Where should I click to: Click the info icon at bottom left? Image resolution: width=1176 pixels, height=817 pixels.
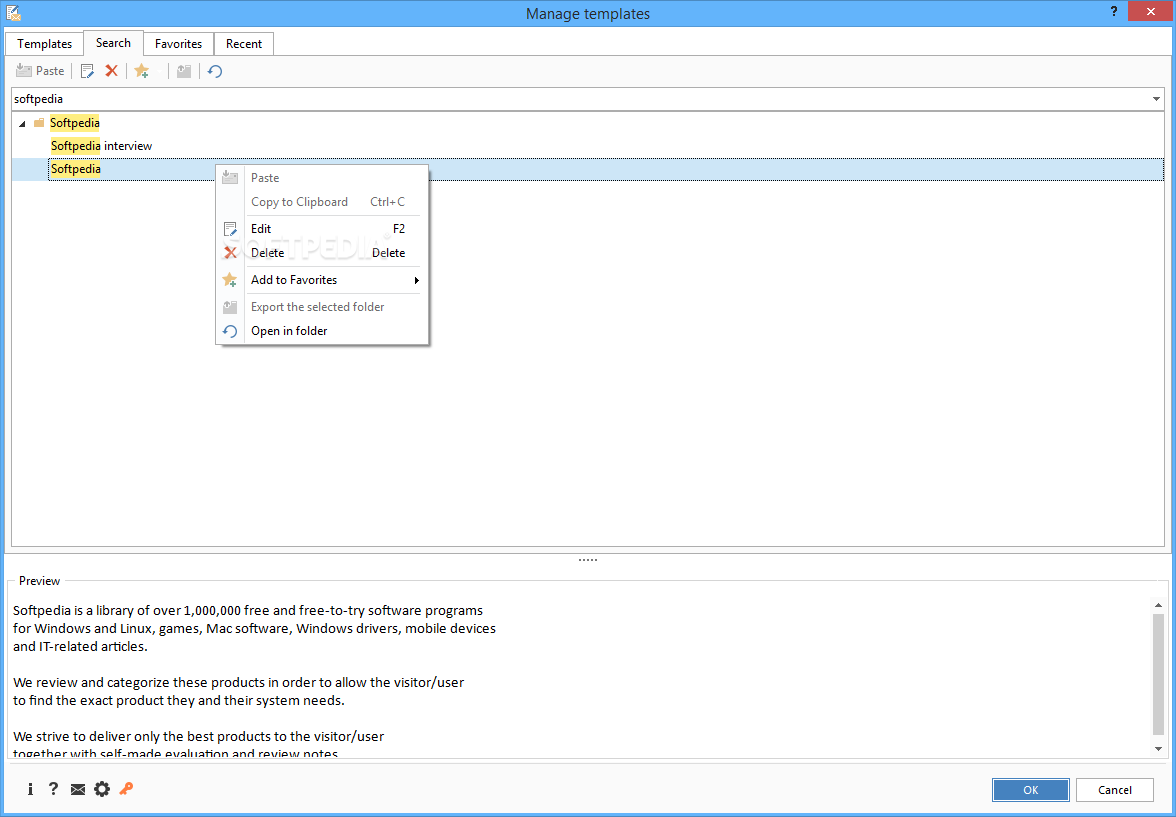(x=30, y=788)
